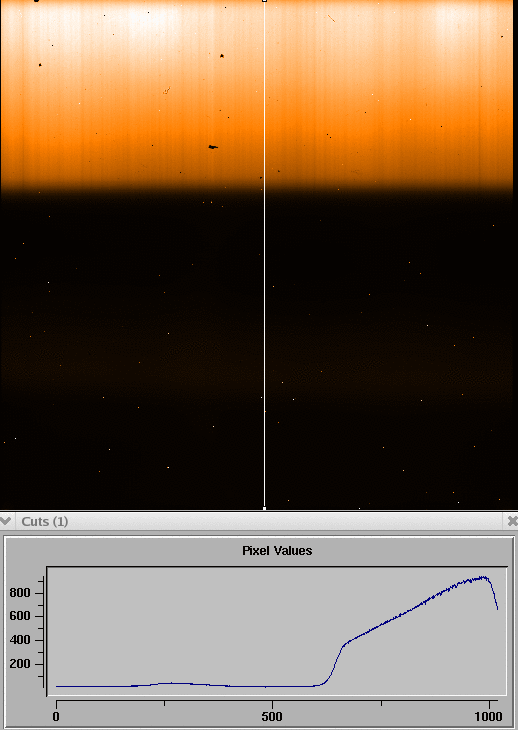The image size is (518, 730).
Task: Click the 600 label on the y-axis
Action: click(20, 616)
